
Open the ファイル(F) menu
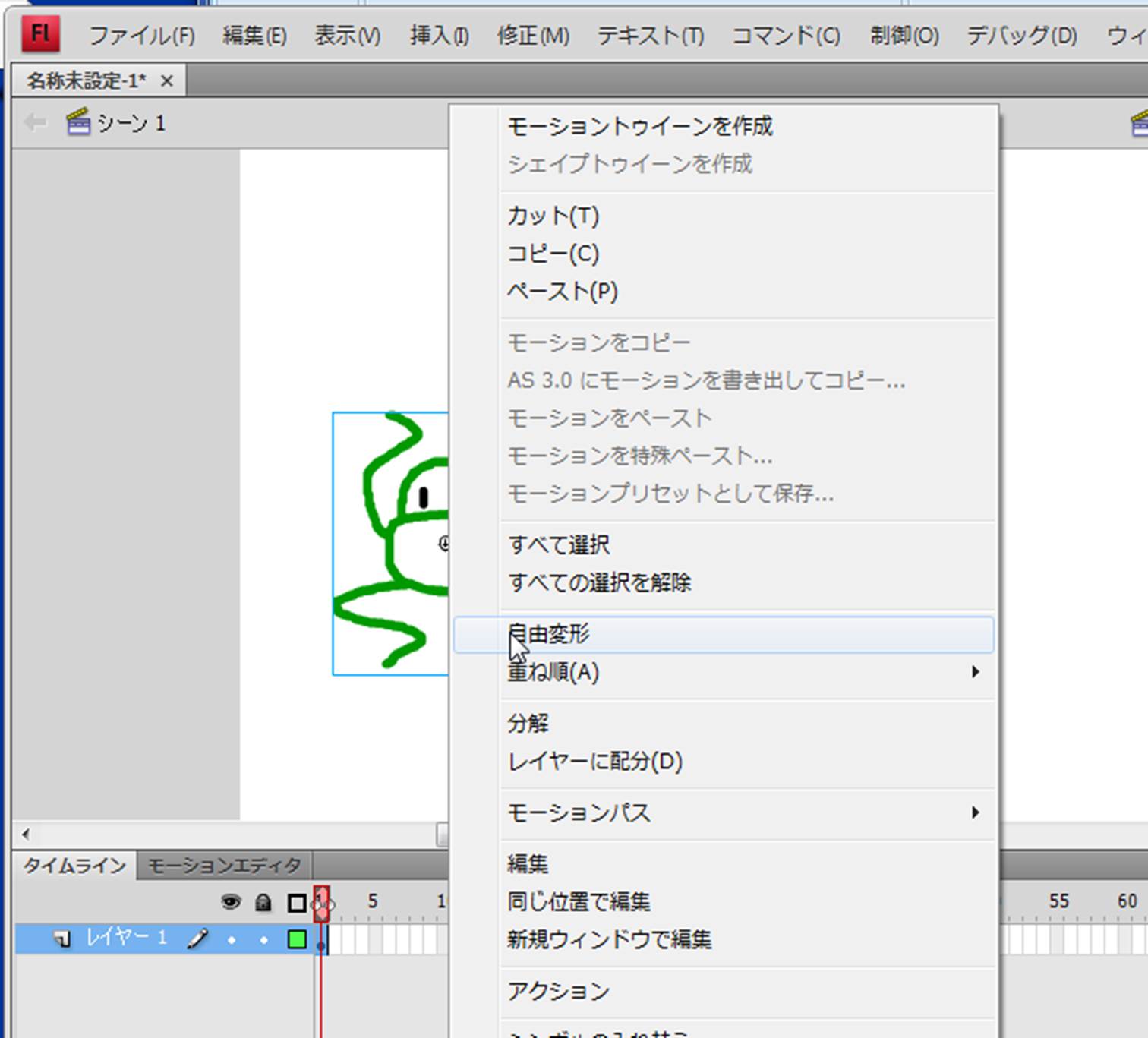[x=142, y=36]
